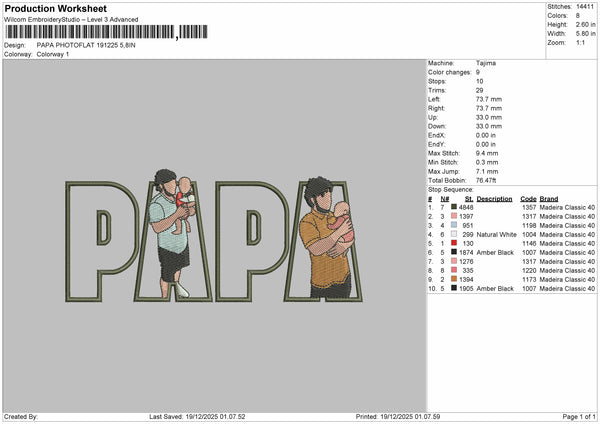Click the 'Natural White' description

click(x=497, y=234)
